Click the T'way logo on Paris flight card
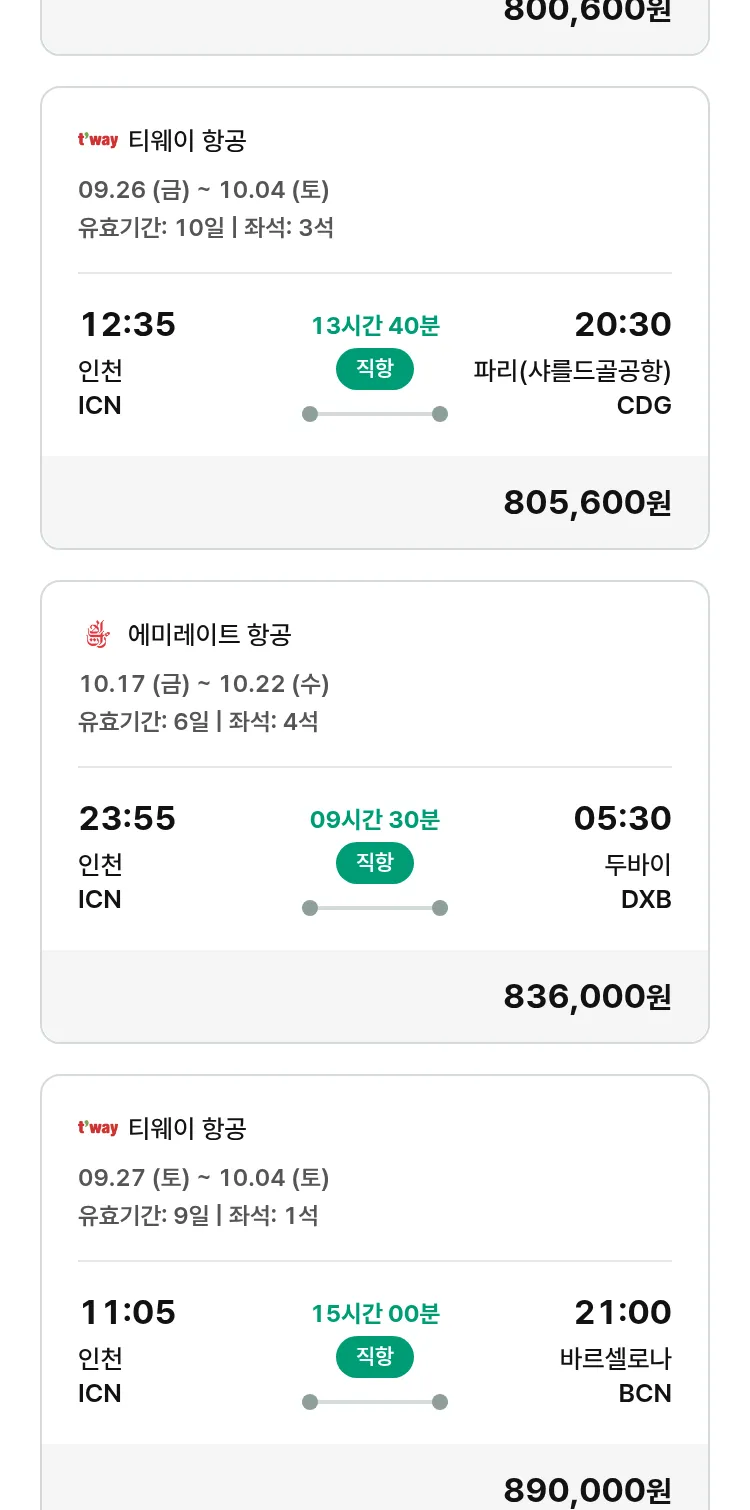The height and width of the screenshot is (1510, 750). (x=98, y=140)
